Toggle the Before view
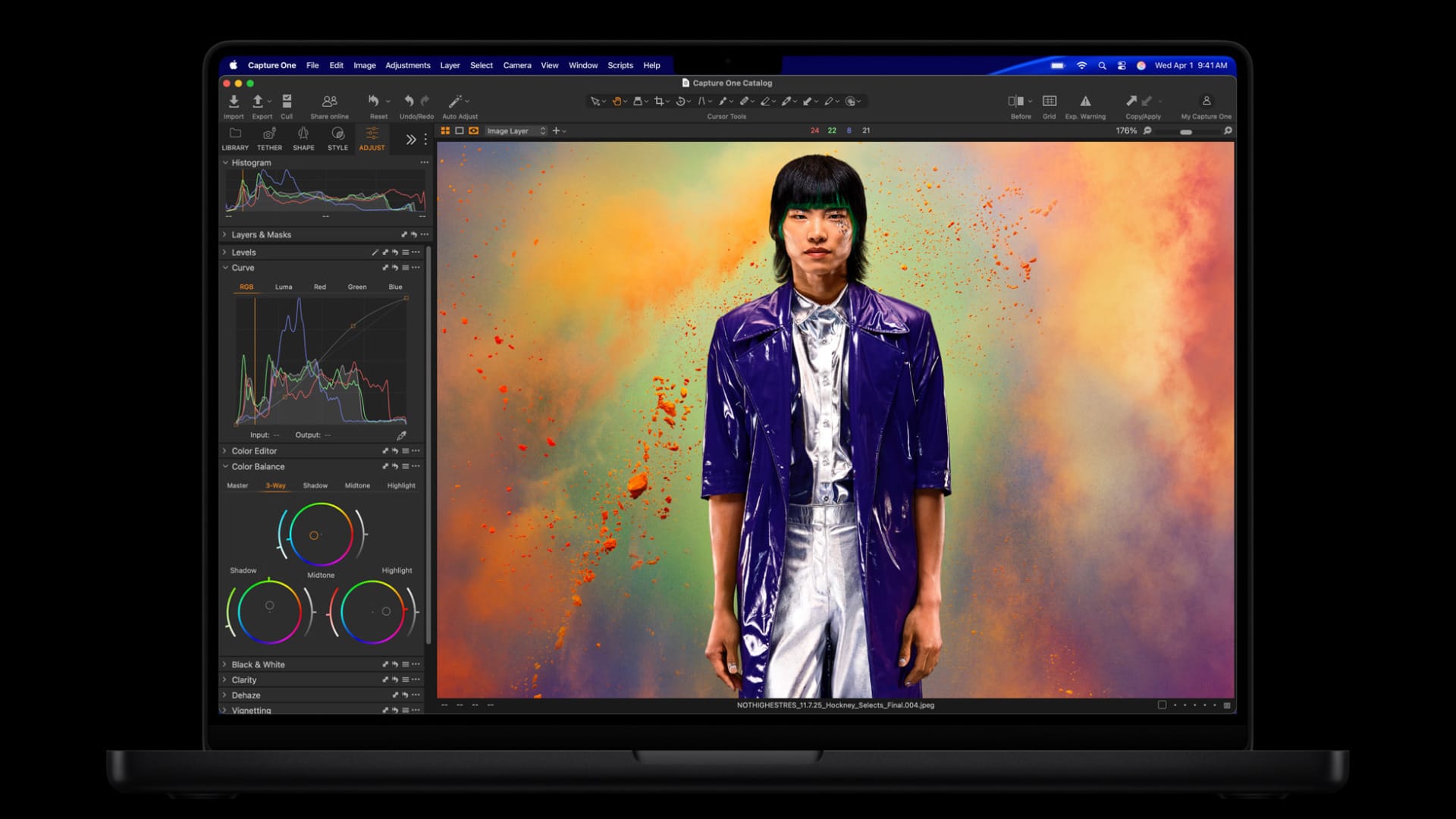 [x=1016, y=101]
